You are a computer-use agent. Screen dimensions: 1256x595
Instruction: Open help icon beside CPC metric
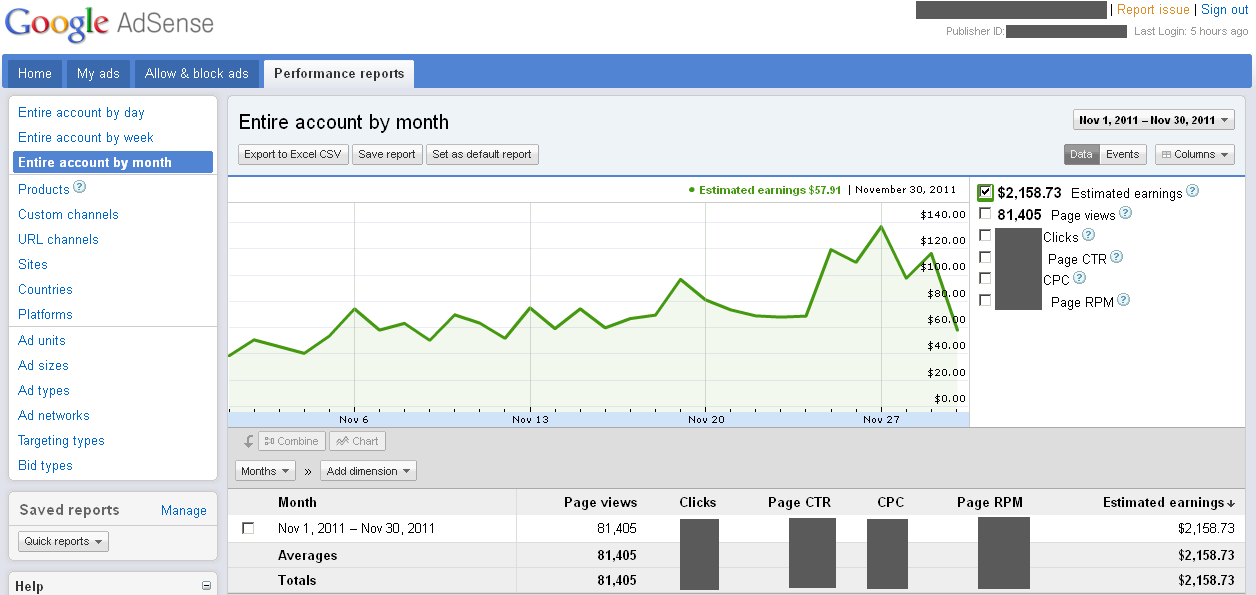(1079, 278)
